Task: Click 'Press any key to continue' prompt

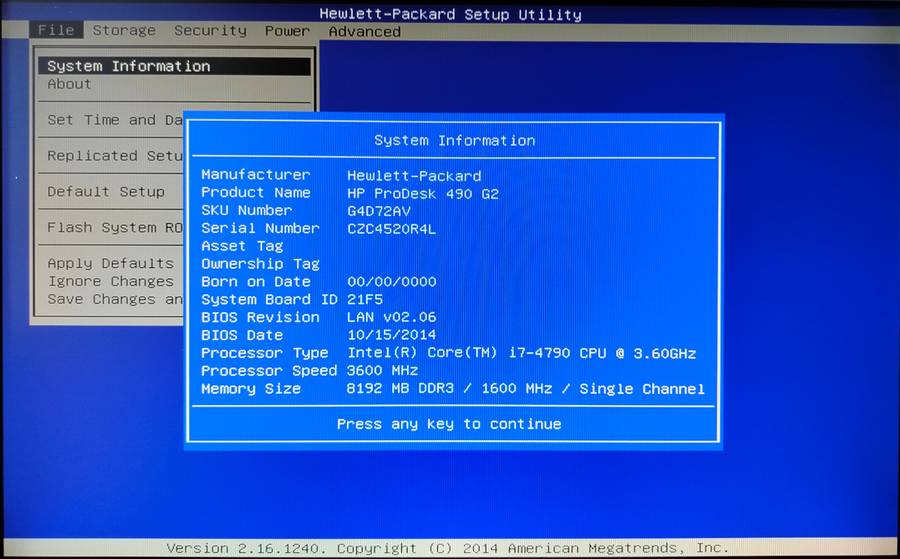Action: click(449, 424)
